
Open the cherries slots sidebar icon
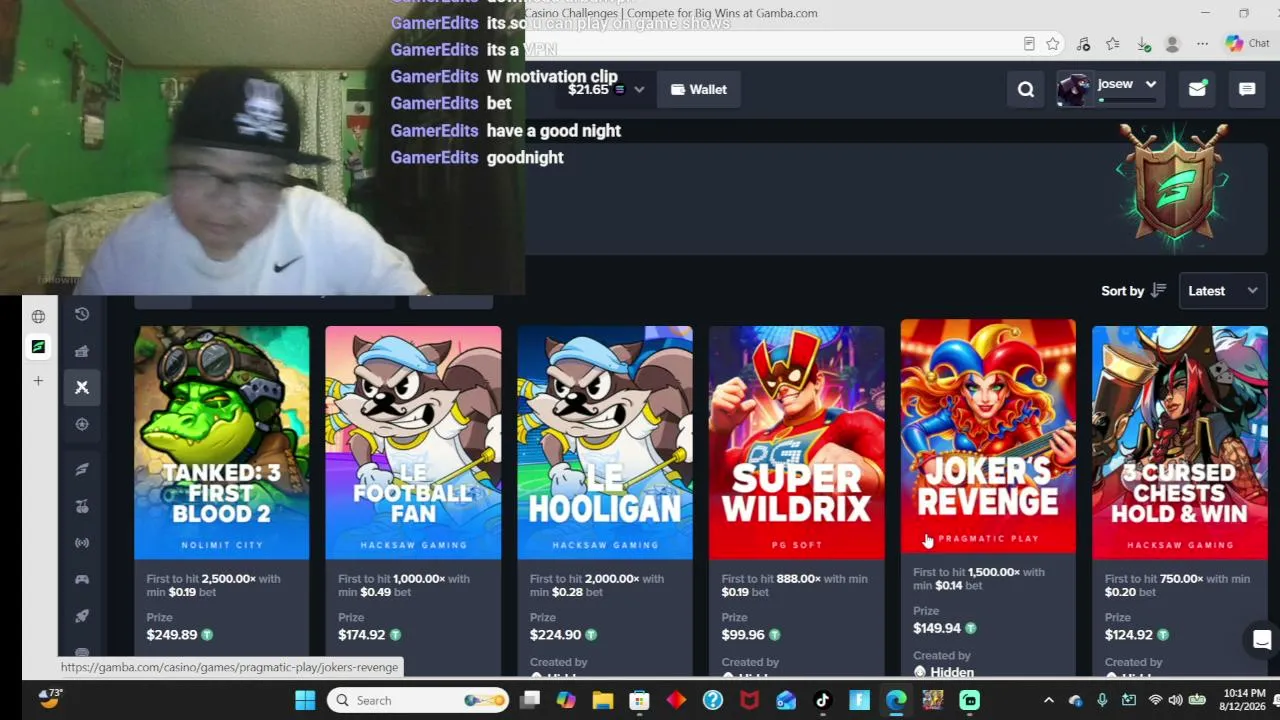(82, 506)
